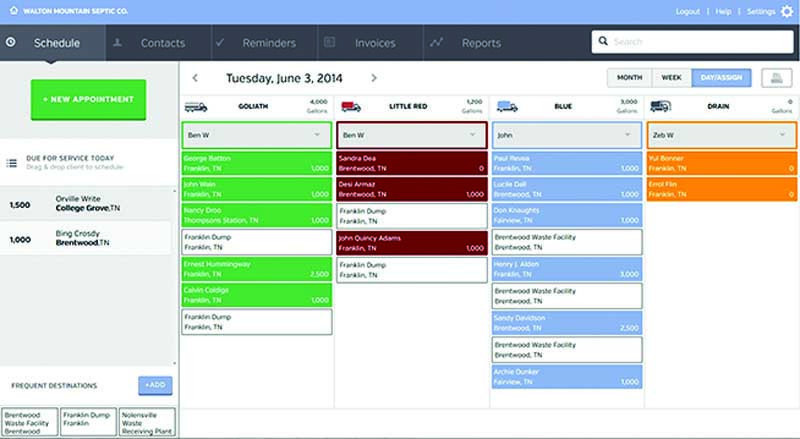Select Bing Crosdy due for service
800x439 pixels.
85,238
